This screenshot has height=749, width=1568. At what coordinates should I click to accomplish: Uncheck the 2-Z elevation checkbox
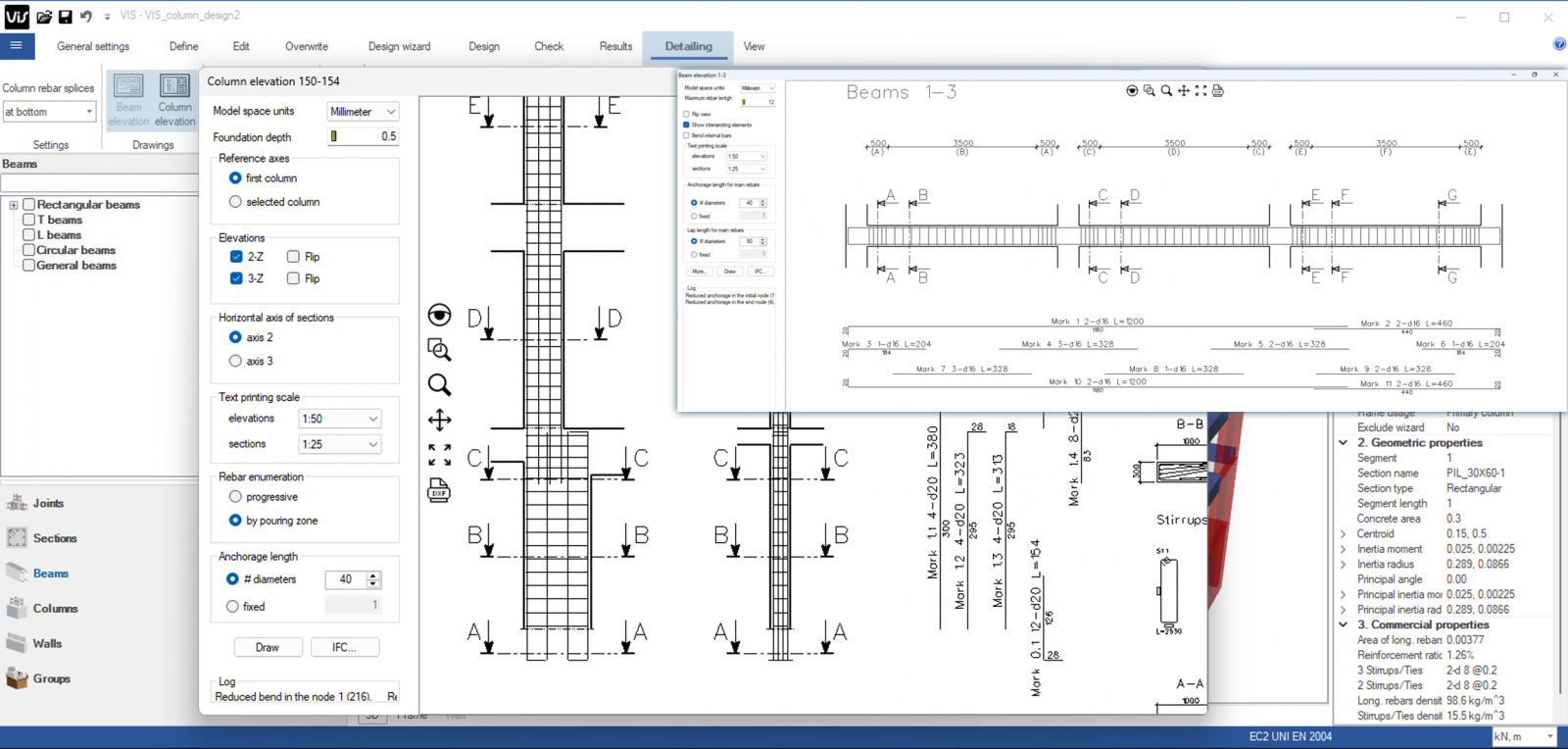(x=236, y=257)
